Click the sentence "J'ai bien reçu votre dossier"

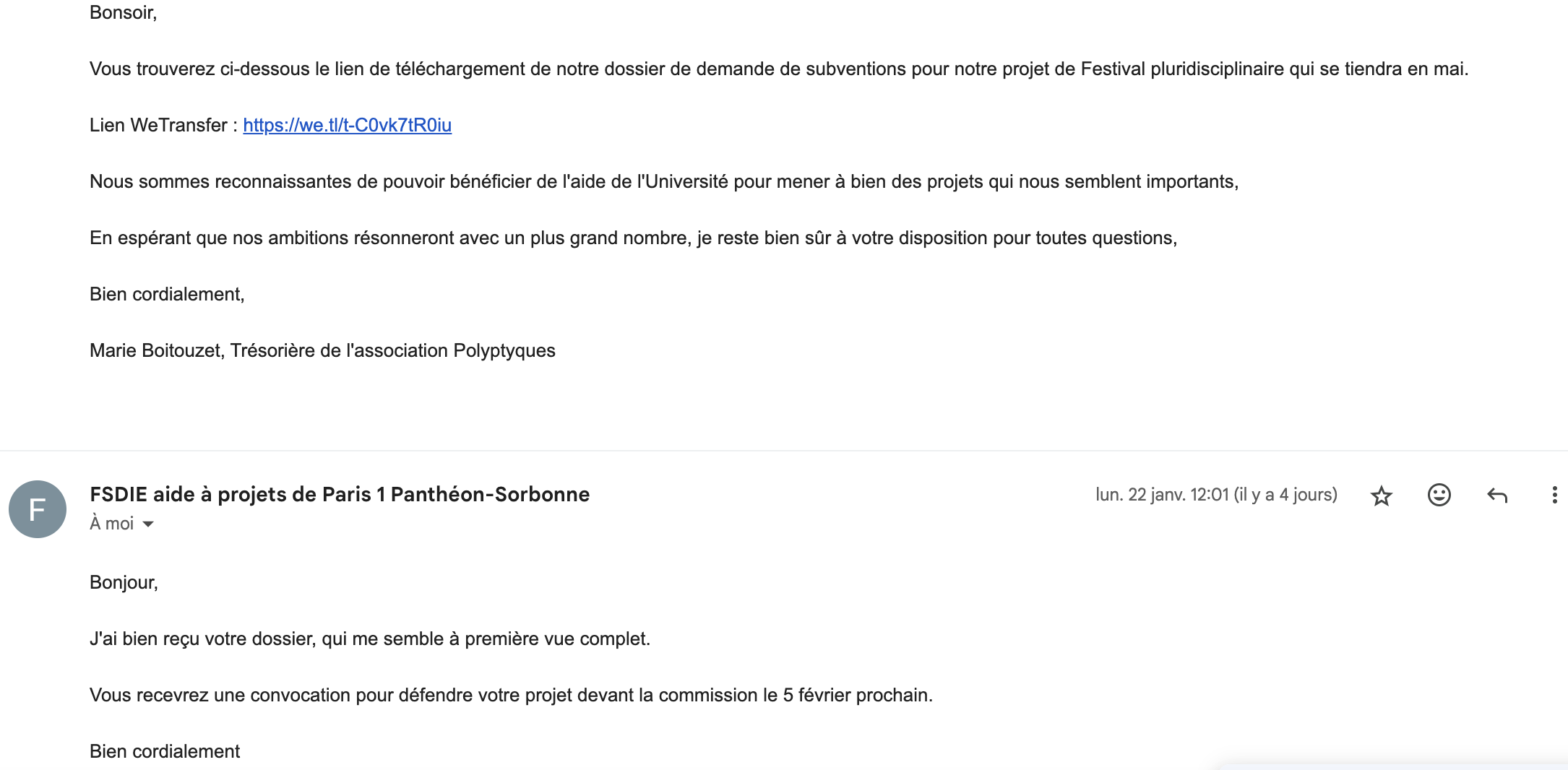point(370,639)
